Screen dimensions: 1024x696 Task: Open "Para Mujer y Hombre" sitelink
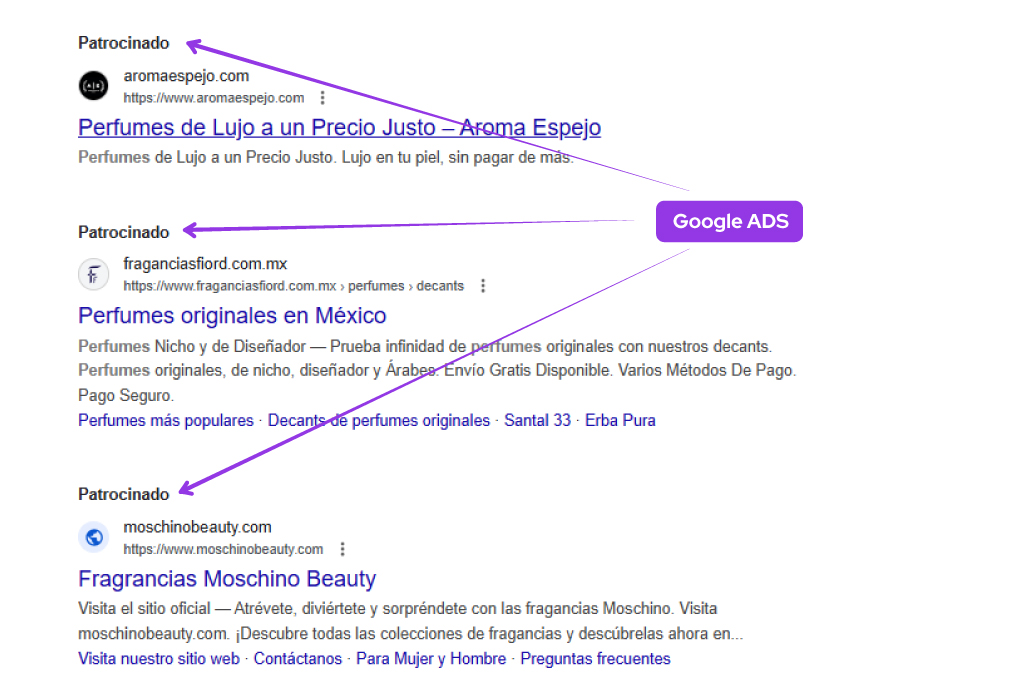(431, 659)
